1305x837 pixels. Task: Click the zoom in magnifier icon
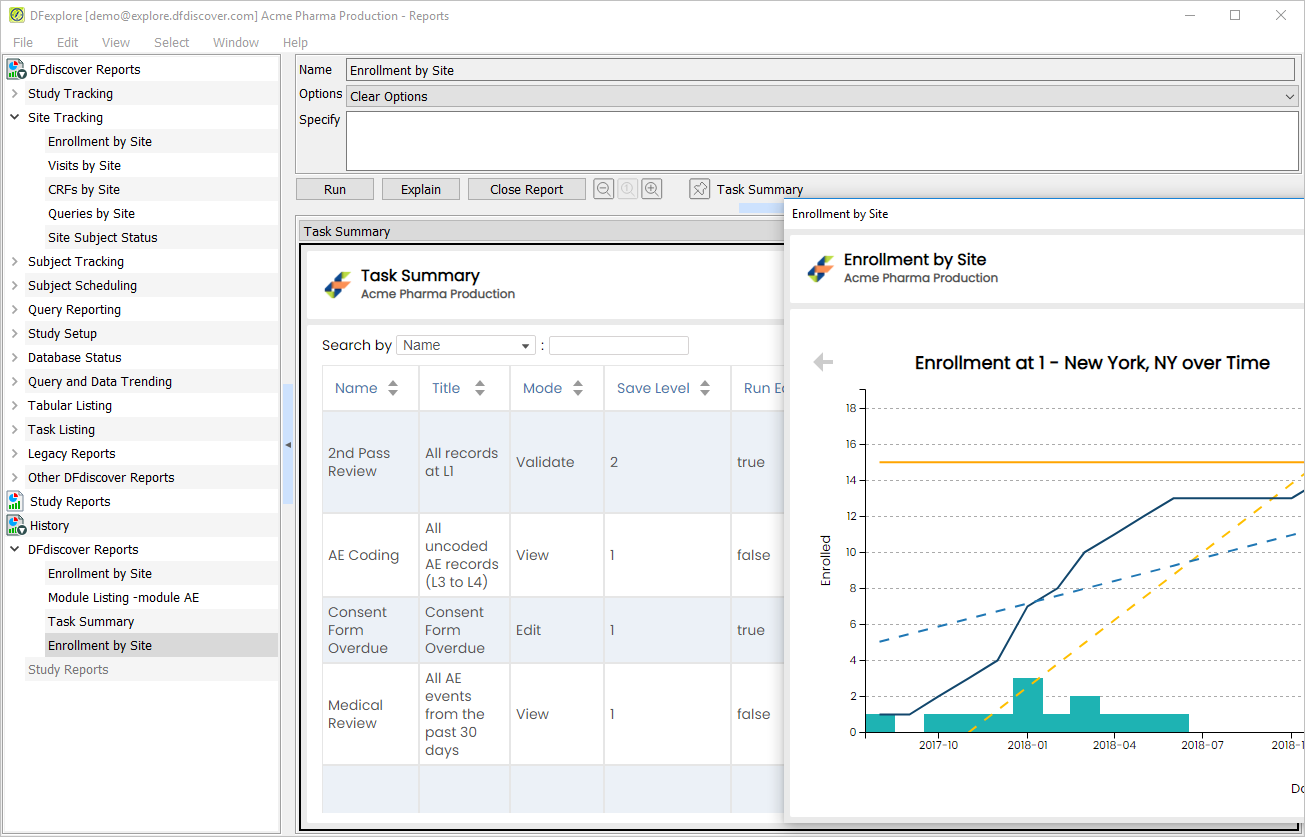tap(652, 189)
